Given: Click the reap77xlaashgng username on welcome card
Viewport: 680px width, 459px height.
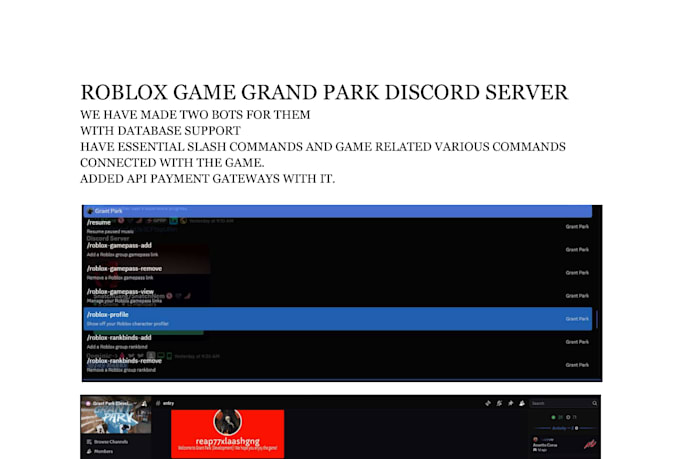Looking at the screenshot, I should pos(227,441).
